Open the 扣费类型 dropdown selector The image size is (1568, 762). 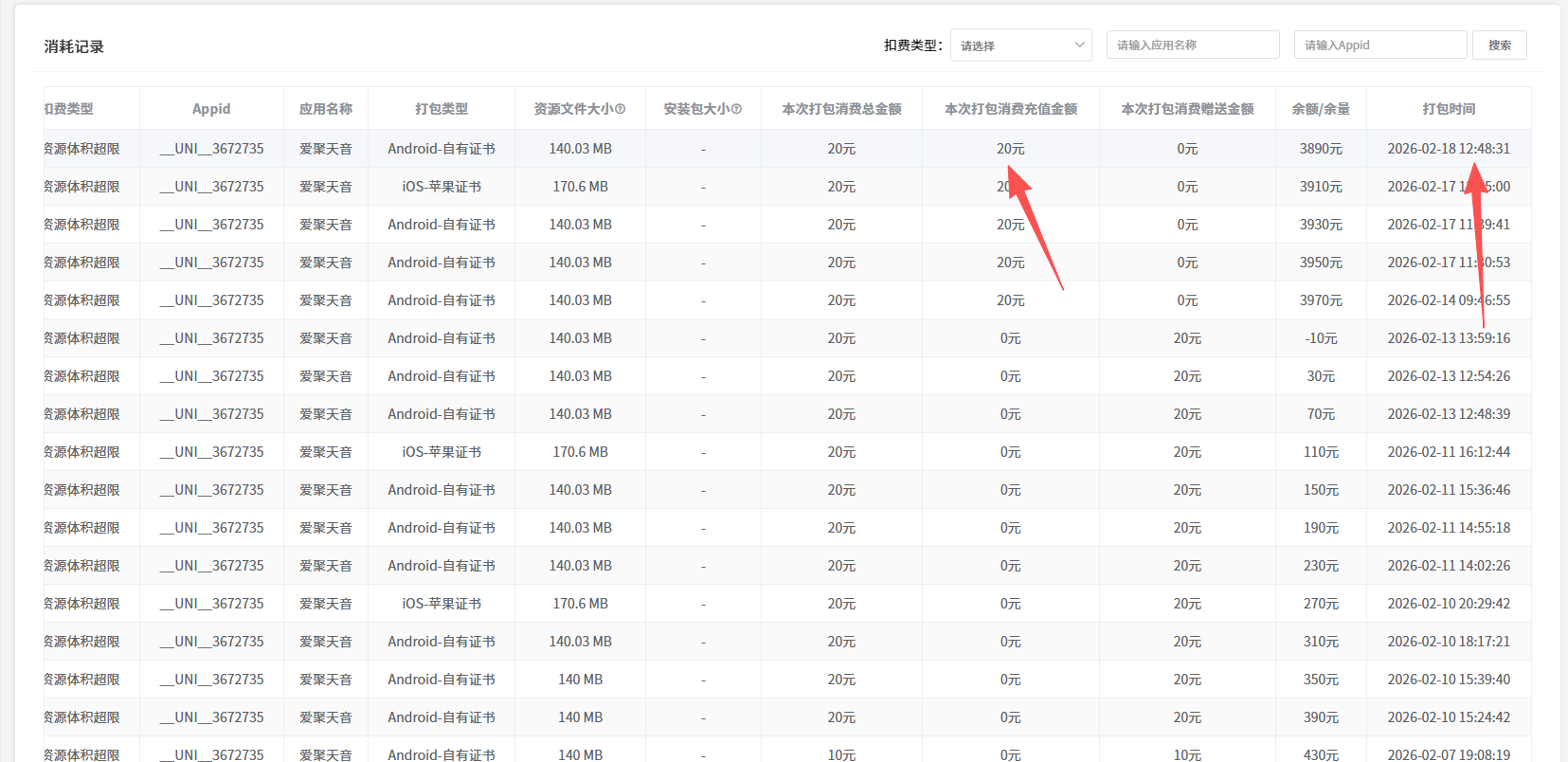point(1020,45)
